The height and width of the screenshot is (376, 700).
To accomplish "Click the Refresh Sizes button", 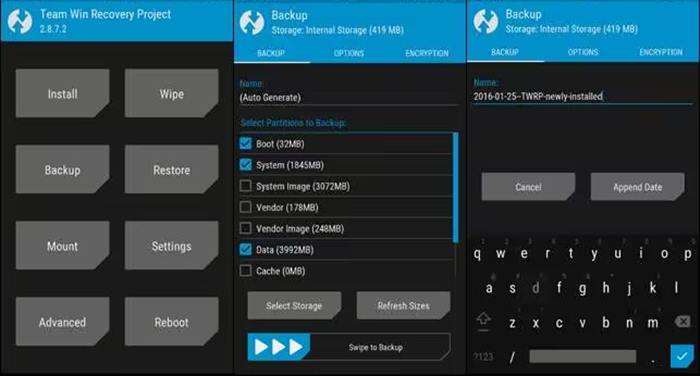I will [404, 305].
